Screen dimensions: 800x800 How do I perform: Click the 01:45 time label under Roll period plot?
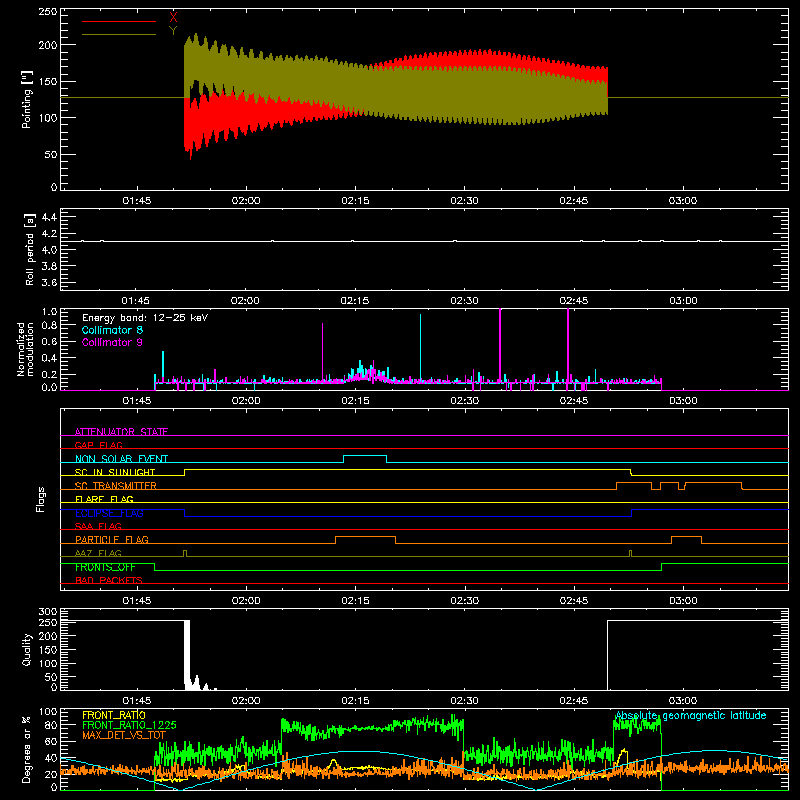point(136,301)
